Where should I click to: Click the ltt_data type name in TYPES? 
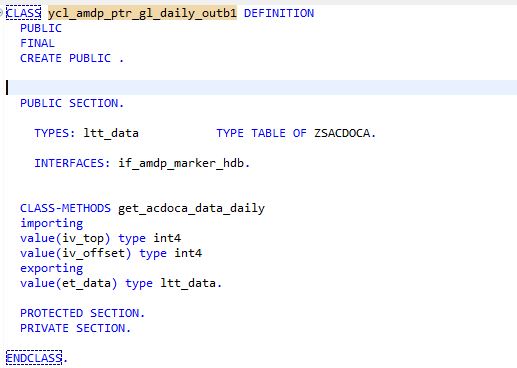pos(111,133)
